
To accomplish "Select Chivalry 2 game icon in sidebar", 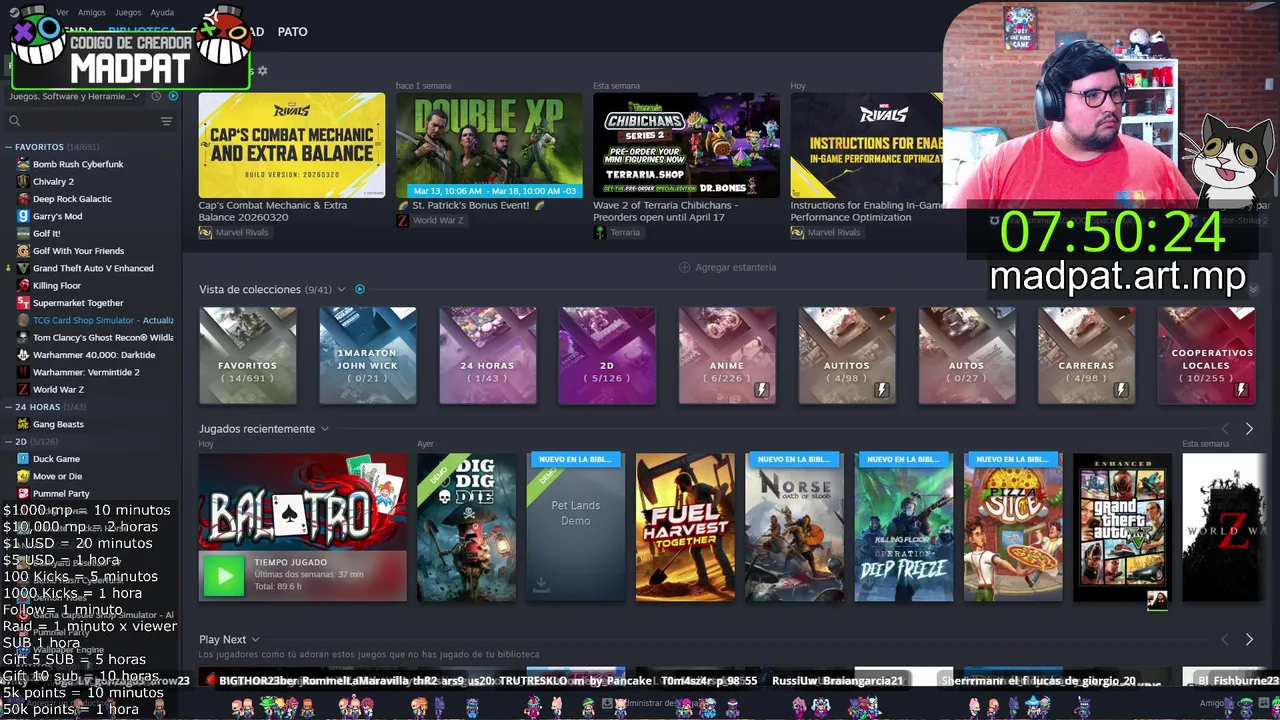I will point(23,181).
